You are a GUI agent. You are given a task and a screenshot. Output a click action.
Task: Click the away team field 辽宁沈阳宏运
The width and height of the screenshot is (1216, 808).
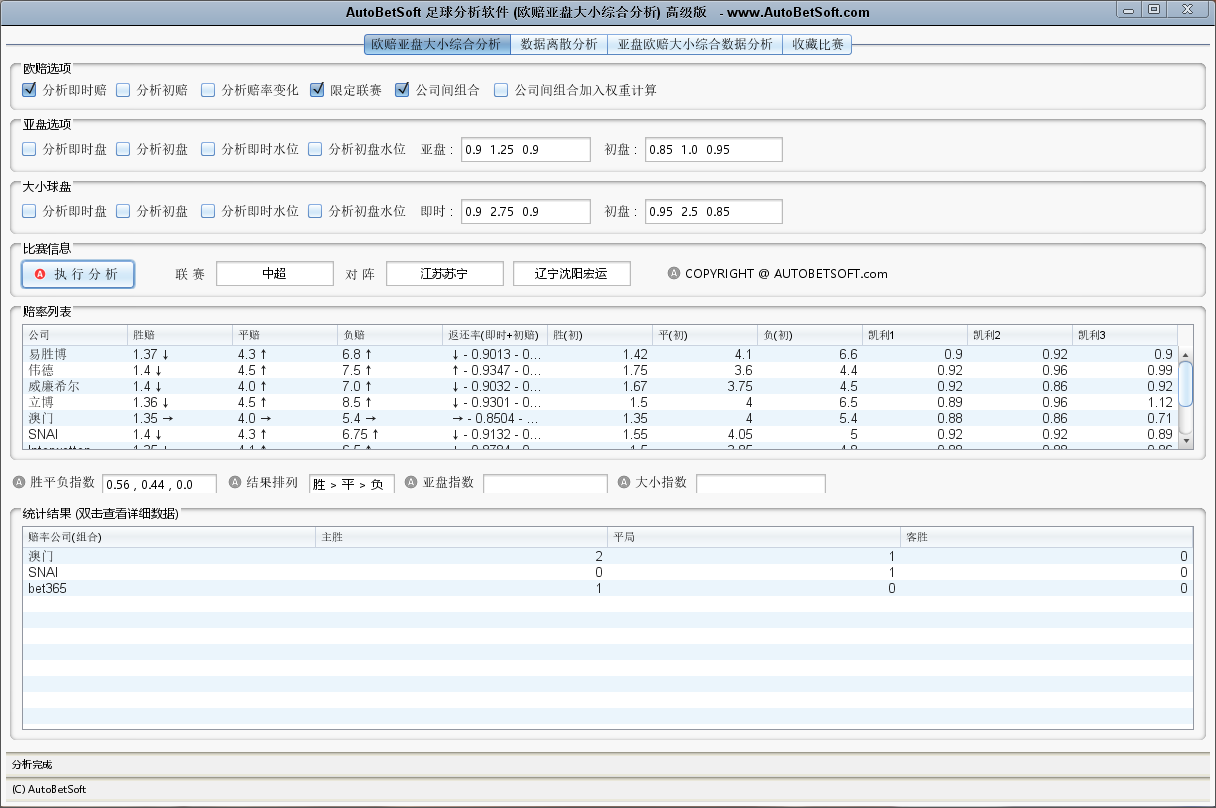coord(572,273)
